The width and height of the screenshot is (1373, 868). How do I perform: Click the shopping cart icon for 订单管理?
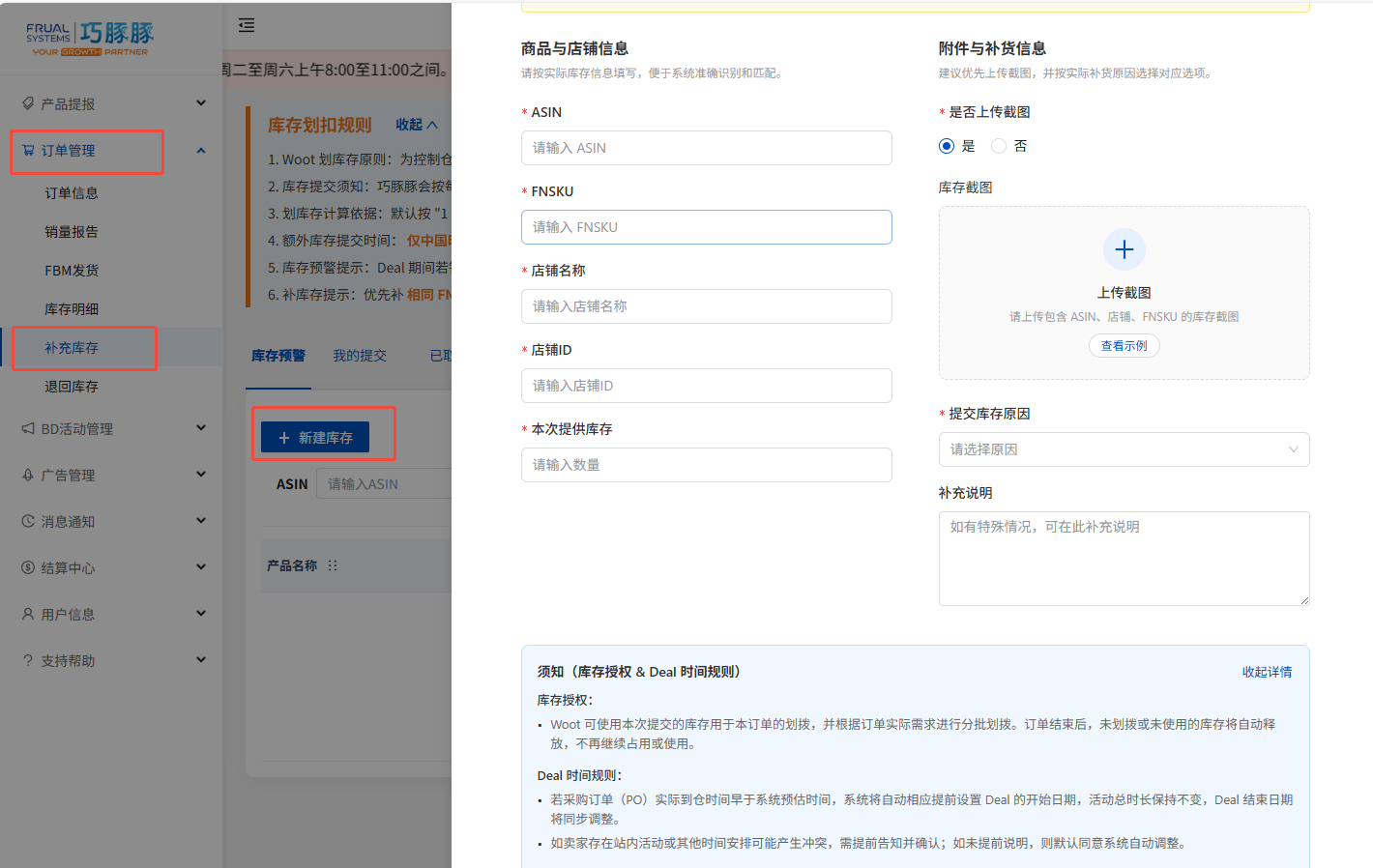click(28, 151)
